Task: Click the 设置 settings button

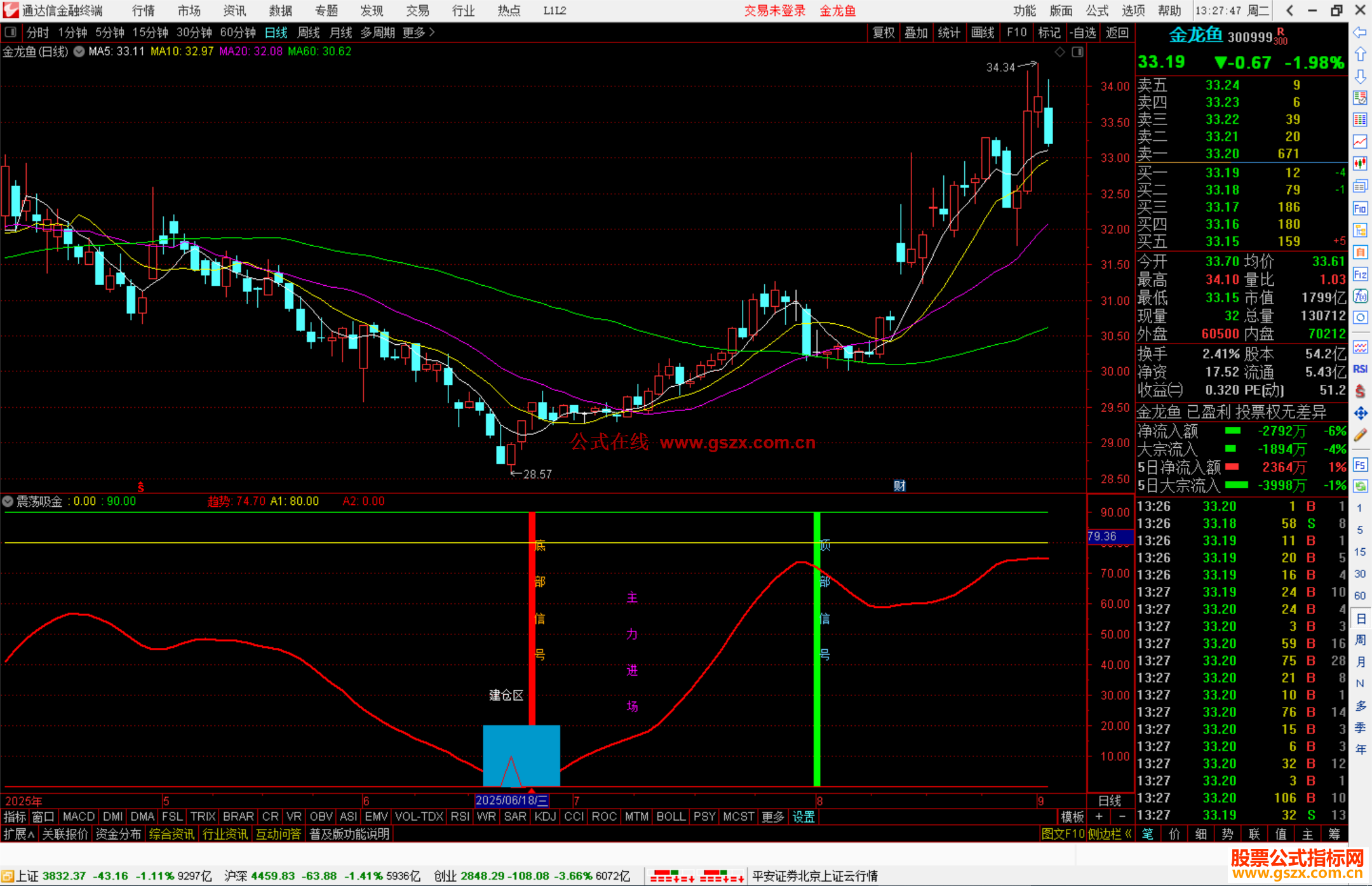Action: point(804,817)
